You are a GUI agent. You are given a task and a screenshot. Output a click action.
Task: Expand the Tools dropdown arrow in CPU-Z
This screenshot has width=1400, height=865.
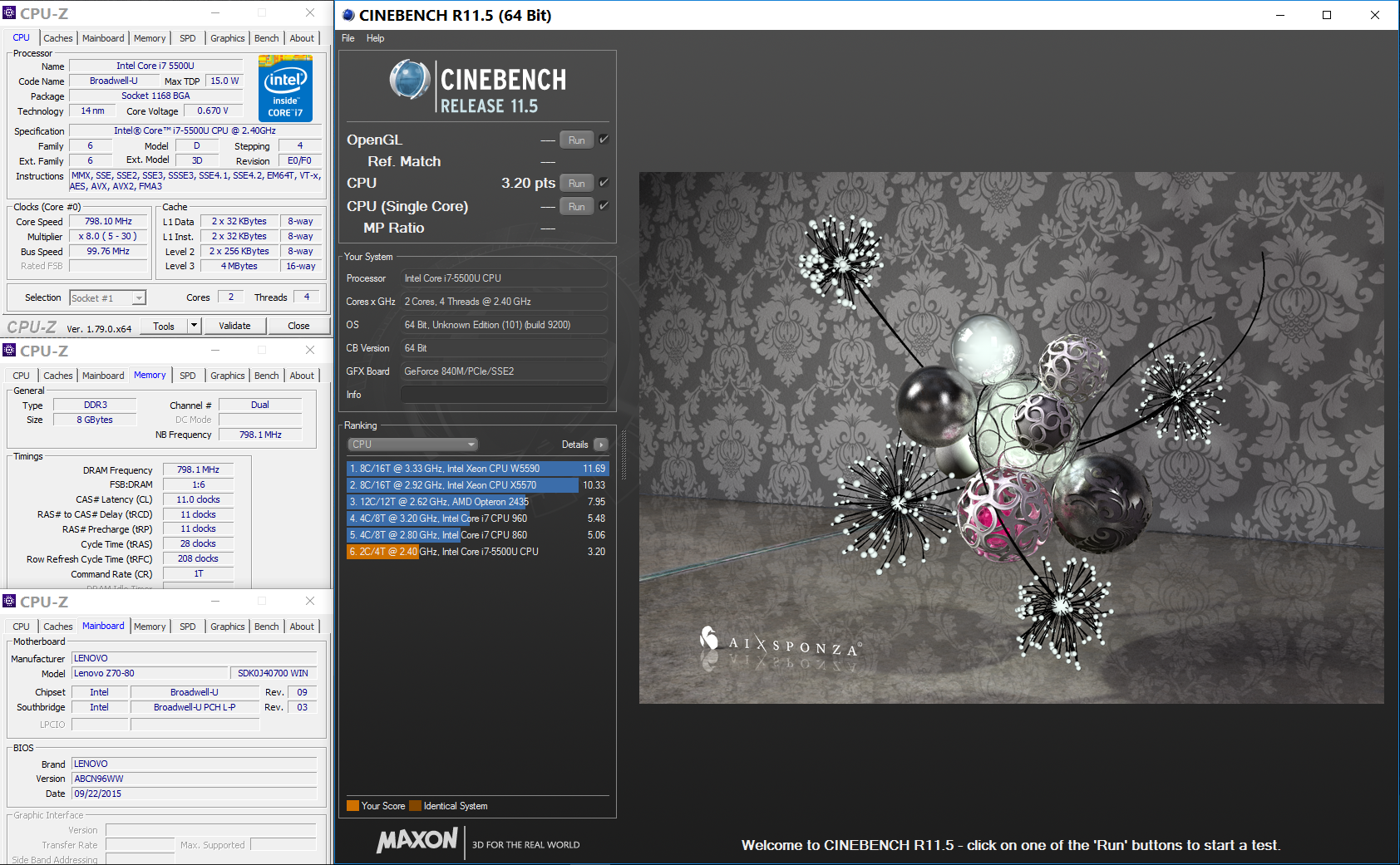pyautogui.click(x=194, y=326)
